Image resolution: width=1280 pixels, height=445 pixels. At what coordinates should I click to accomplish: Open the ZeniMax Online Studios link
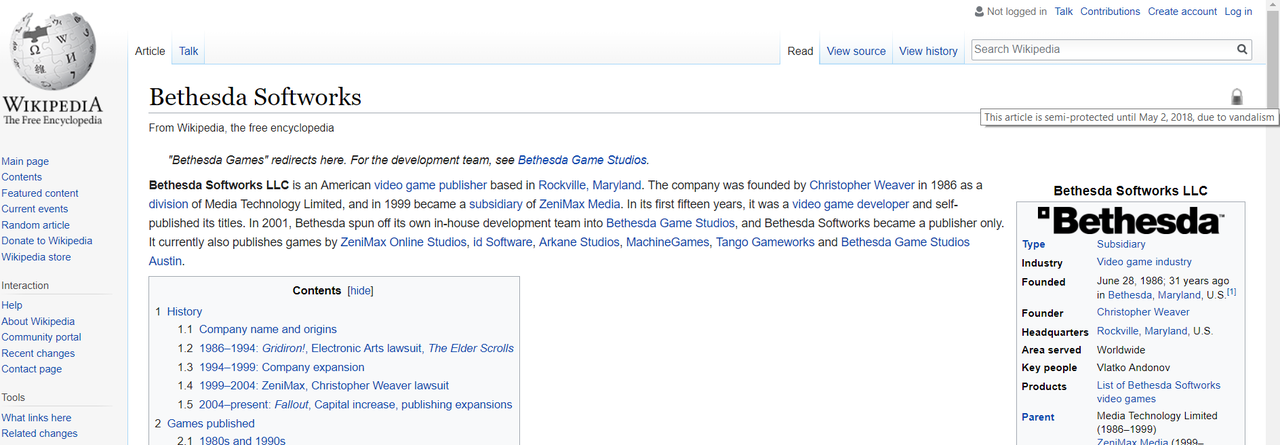[403, 242]
